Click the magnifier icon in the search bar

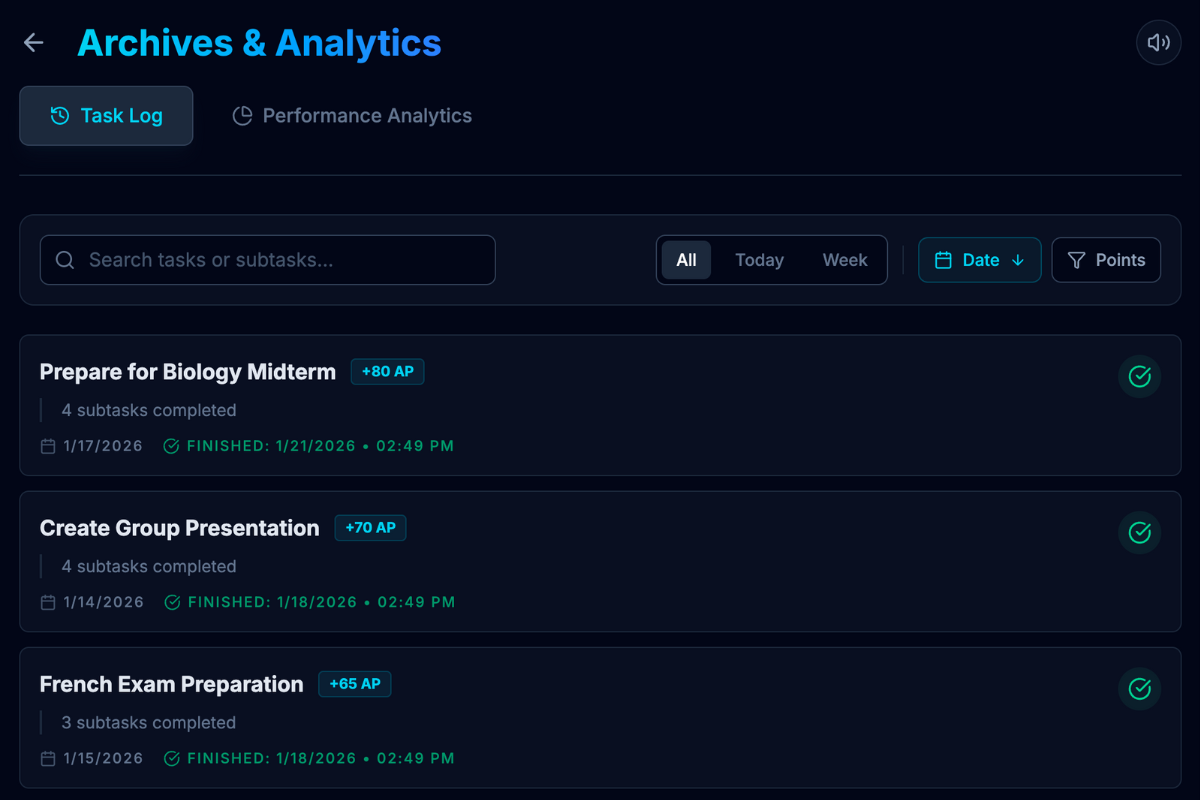pyautogui.click(x=65, y=260)
